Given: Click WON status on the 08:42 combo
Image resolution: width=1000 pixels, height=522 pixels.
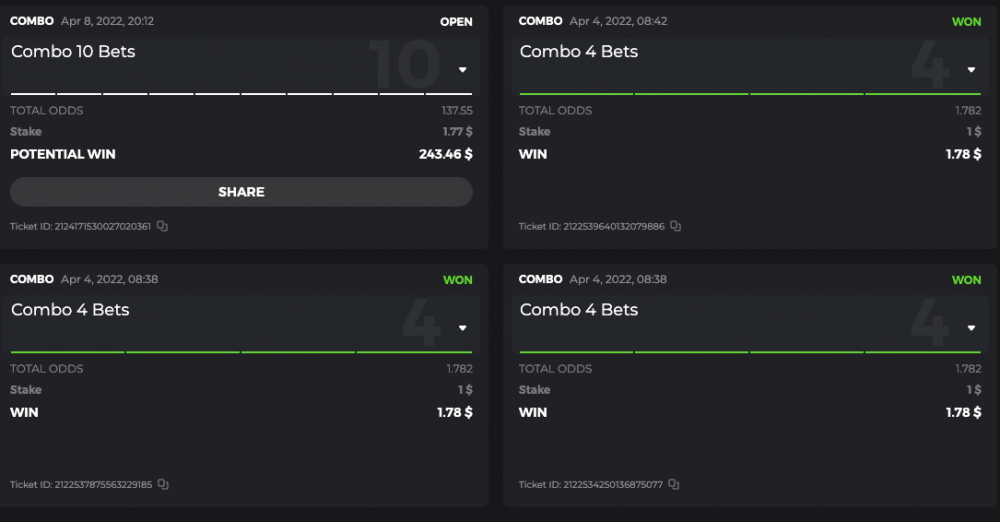Looking at the screenshot, I should click(x=966, y=21).
